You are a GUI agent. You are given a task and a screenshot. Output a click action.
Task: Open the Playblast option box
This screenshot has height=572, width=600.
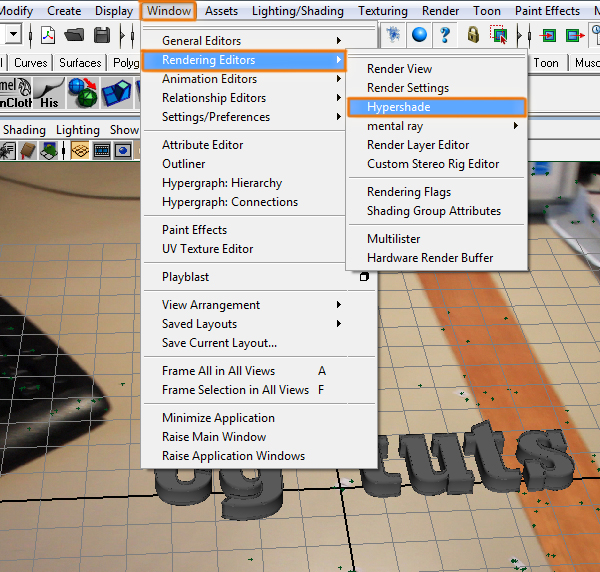point(364,277)
